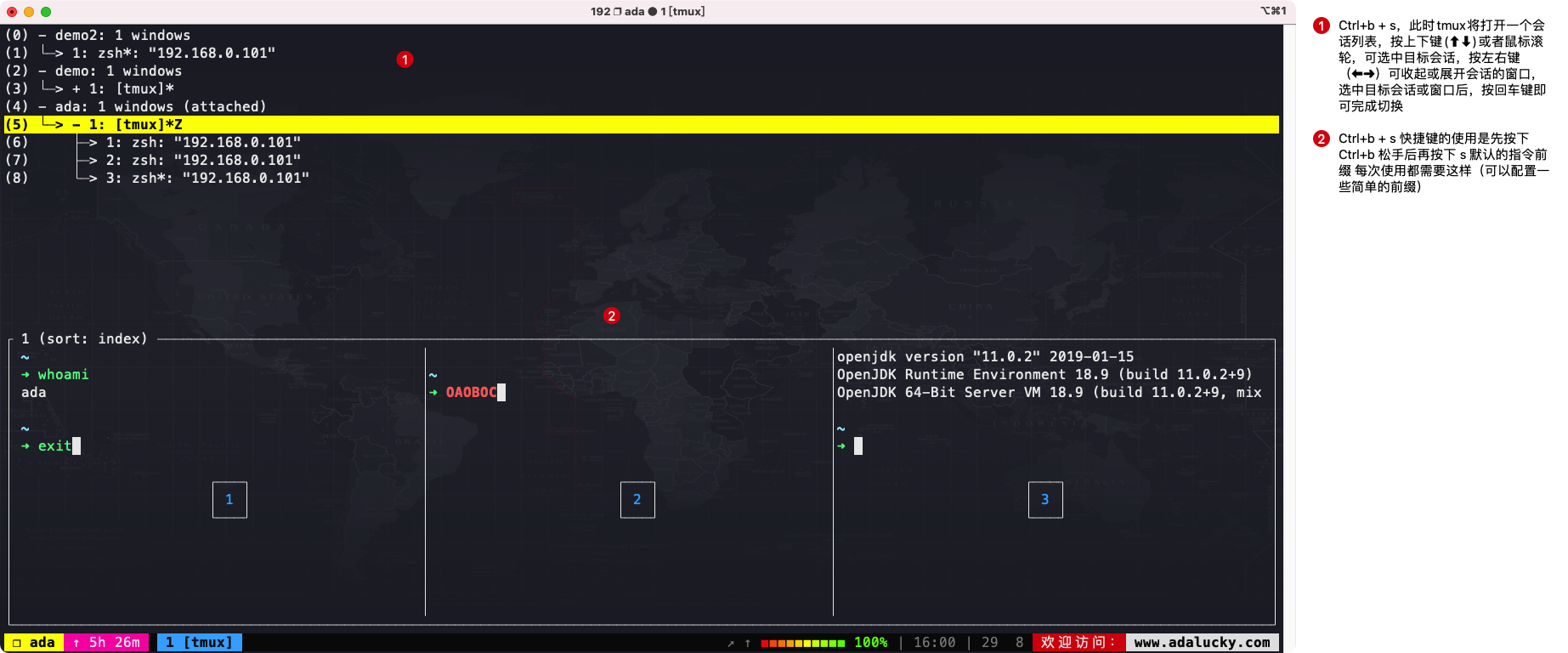Select demo2 window 1: zsh* entry
The image size is (1568, 653).
pyautogui.click(x=173, y=54)
